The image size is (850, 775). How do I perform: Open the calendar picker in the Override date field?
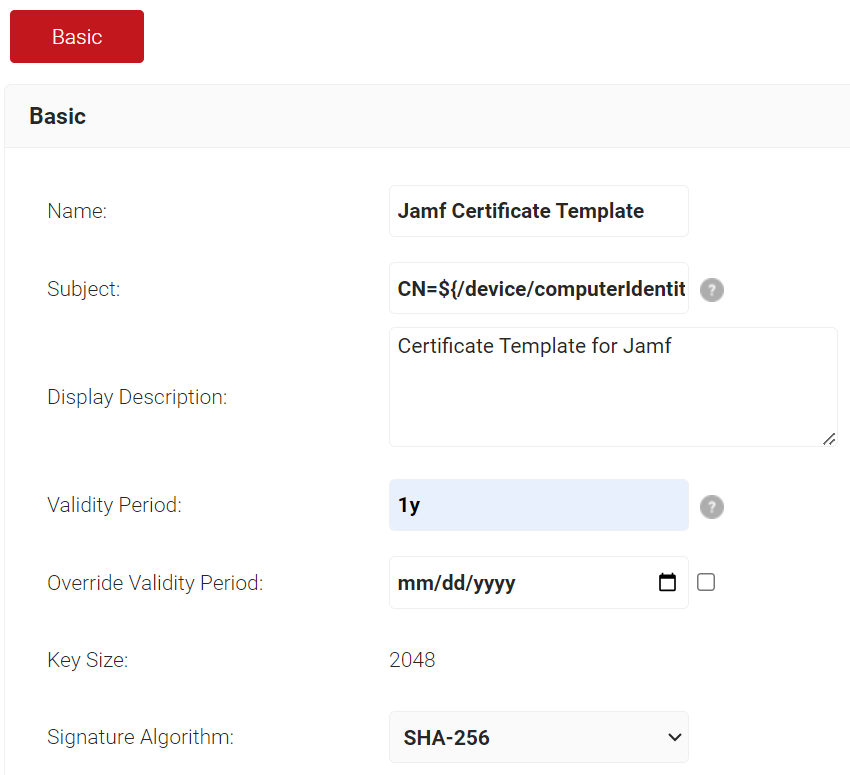[x=667, y=582]
